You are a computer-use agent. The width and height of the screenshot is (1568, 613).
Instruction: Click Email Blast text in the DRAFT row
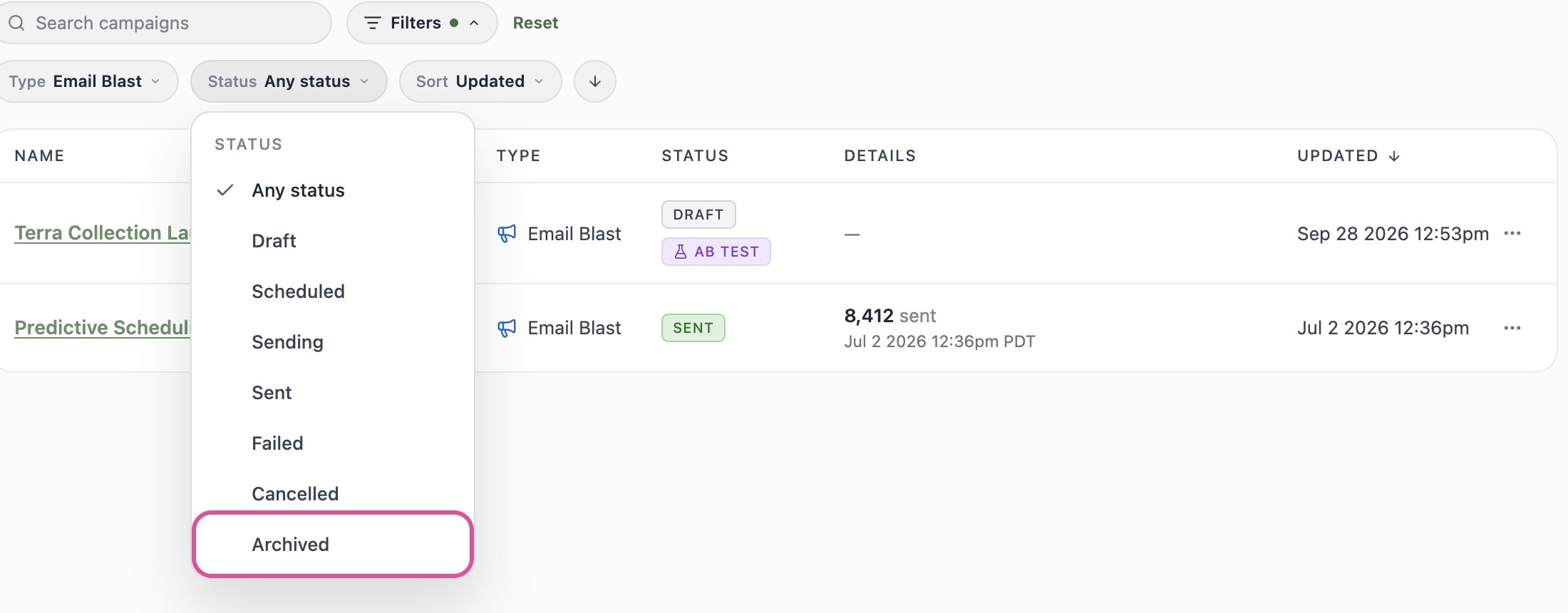pyautogui.click(x=574, y=234)
